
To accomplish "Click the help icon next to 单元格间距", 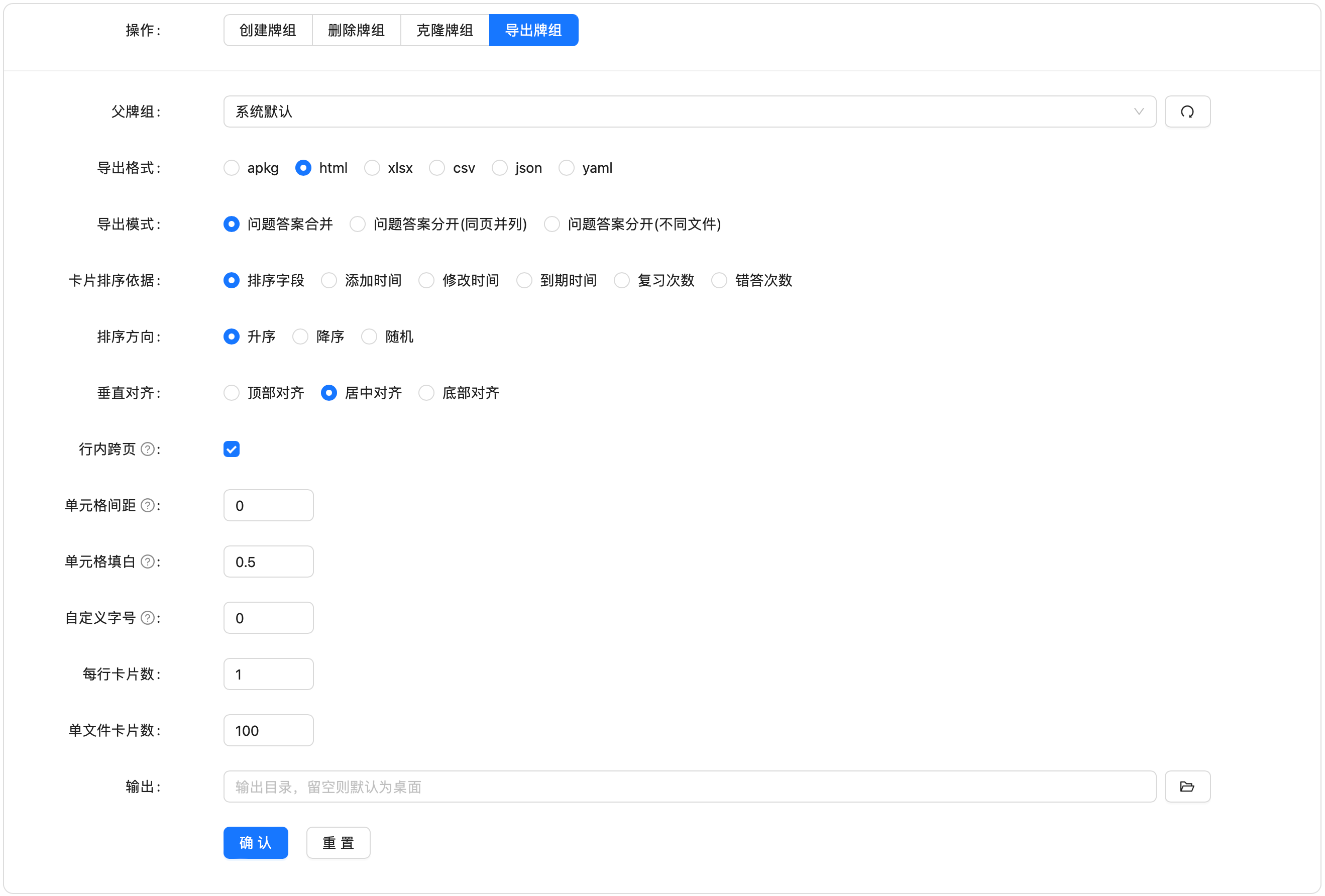I will click(147, 506).
